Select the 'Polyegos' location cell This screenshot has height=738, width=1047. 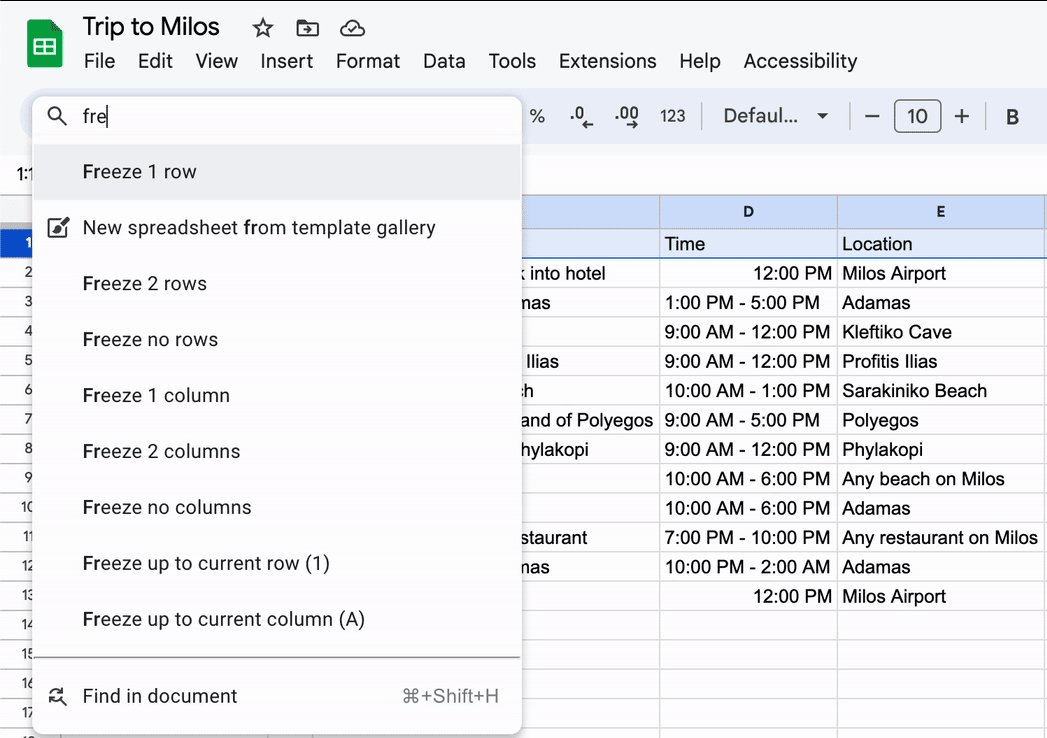941,420
